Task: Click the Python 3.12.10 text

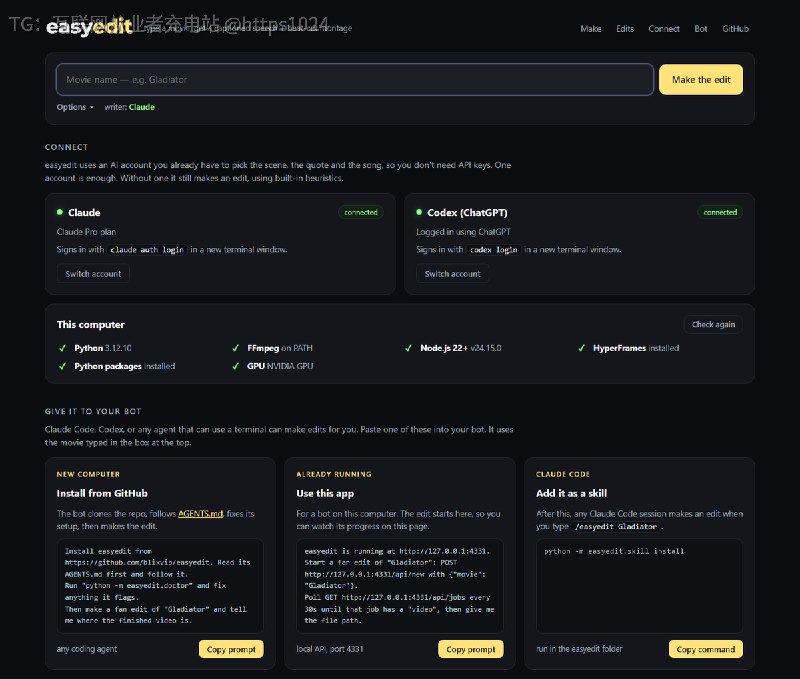Action: click(103, 348)
